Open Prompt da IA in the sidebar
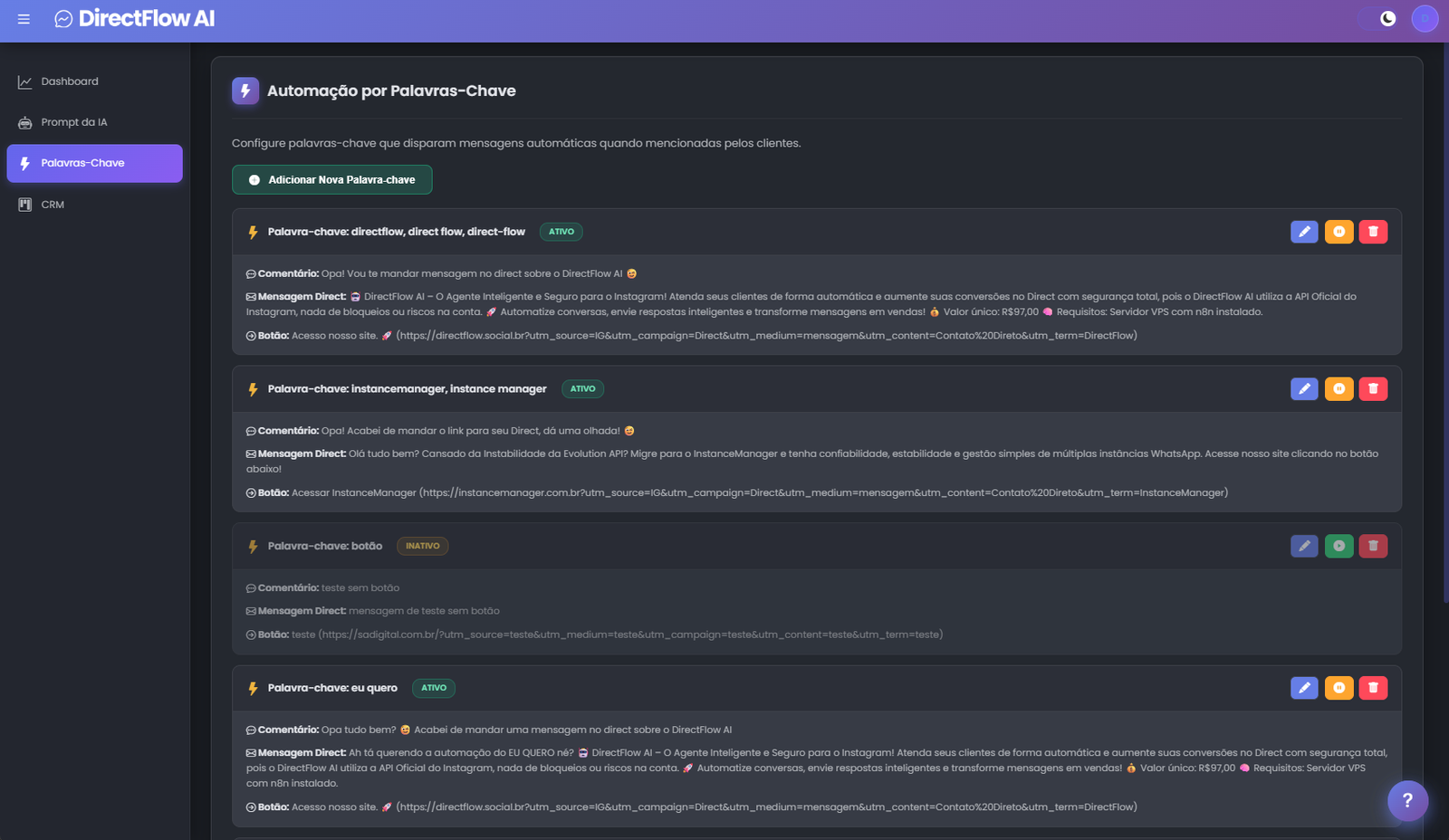The image size is (1449, 840). 73,122
